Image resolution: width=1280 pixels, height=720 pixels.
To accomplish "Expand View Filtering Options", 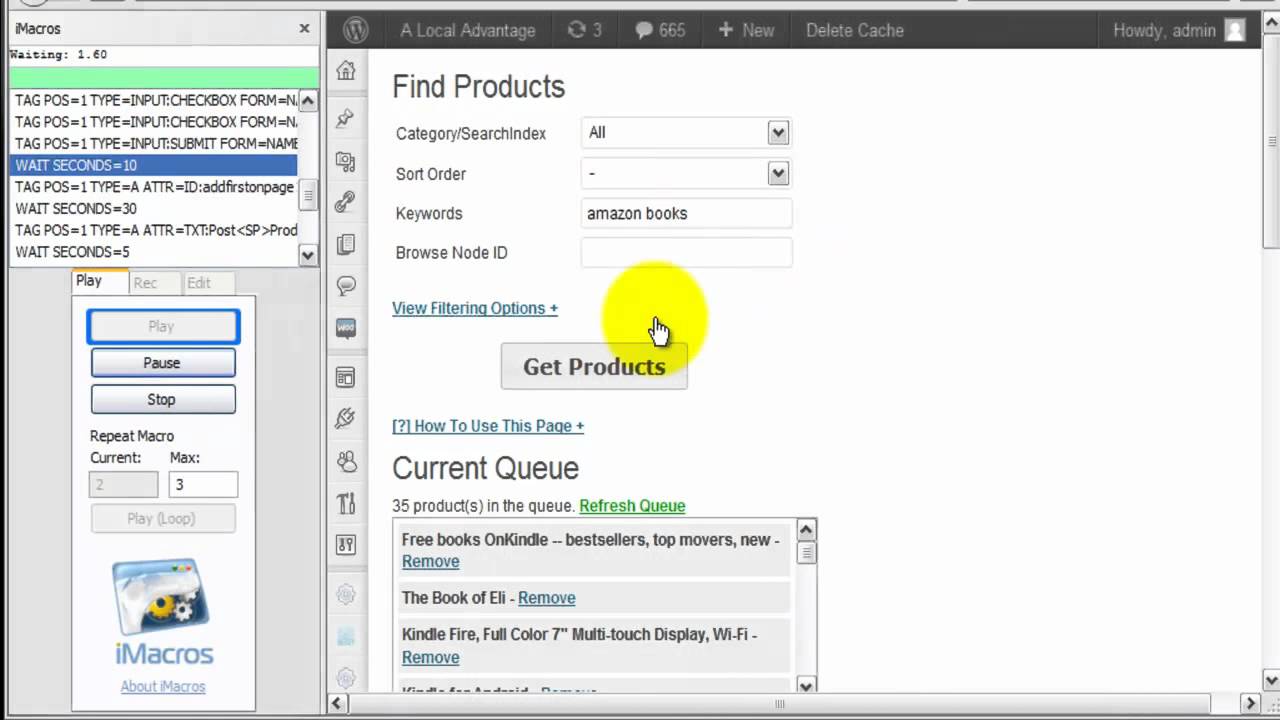I will 475,308.
